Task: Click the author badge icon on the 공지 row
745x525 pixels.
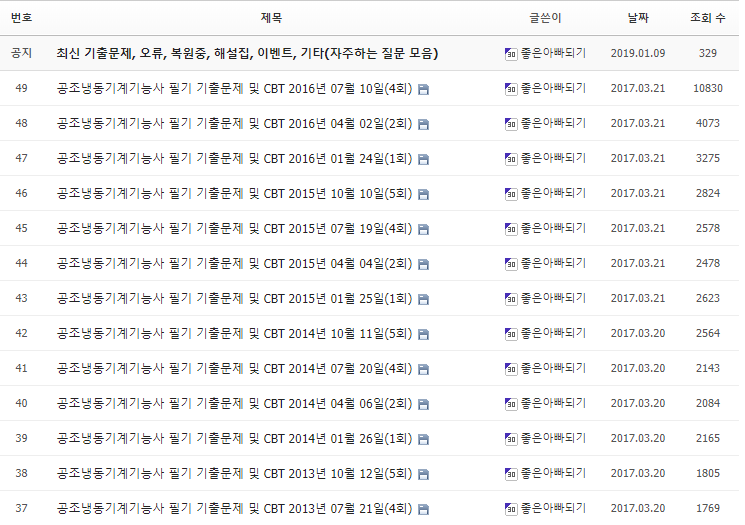Action: [x=510, y=54]
